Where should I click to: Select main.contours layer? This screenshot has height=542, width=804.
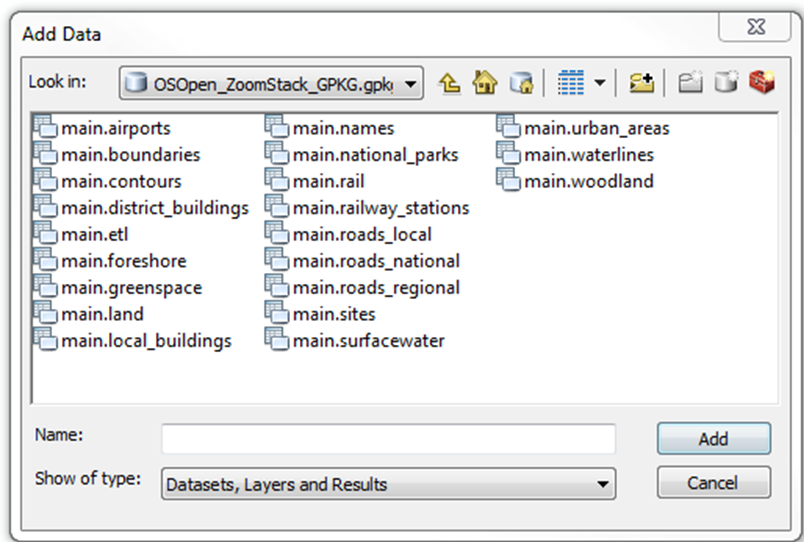click(108, 181)
